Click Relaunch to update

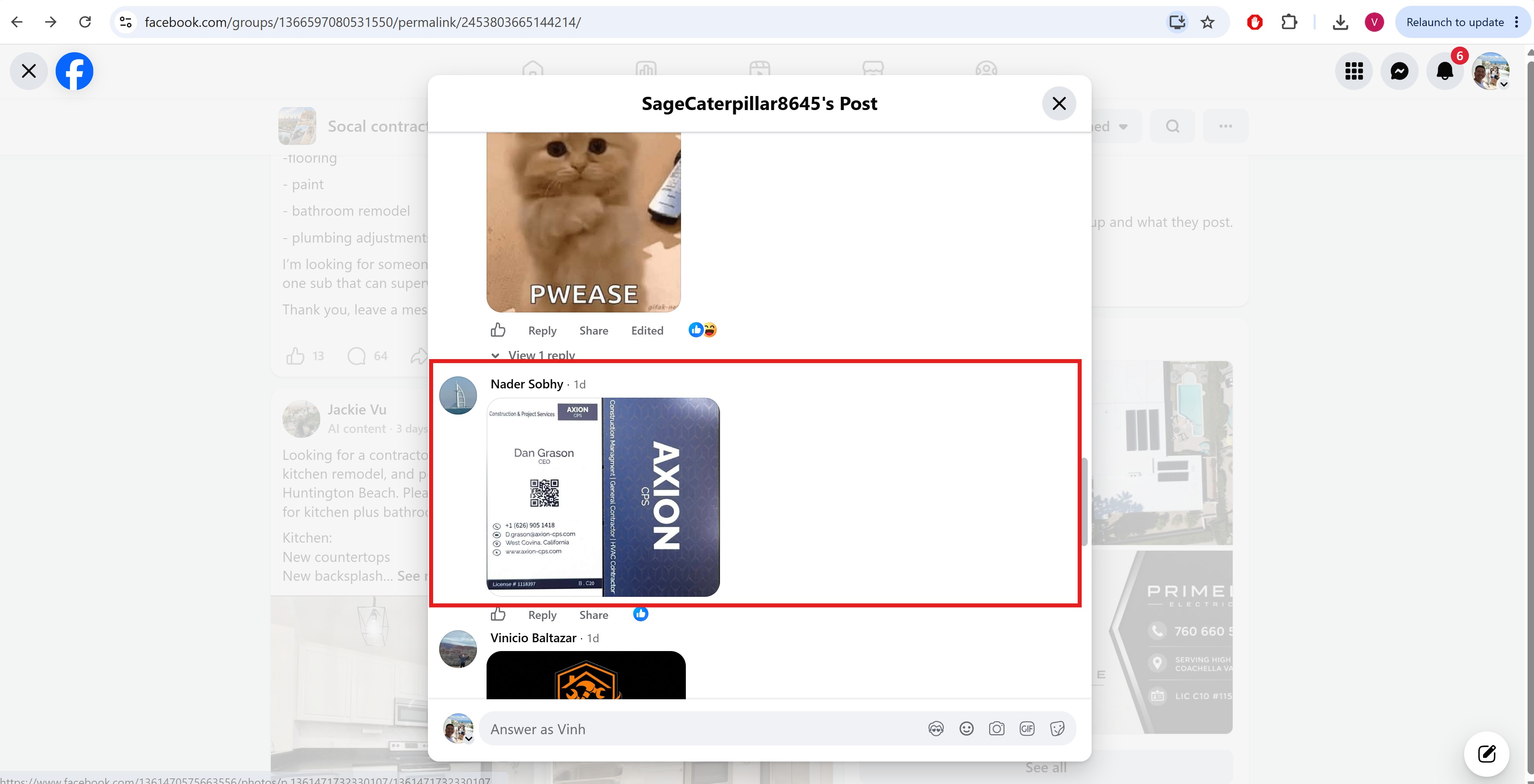[x=1454, y=22]
